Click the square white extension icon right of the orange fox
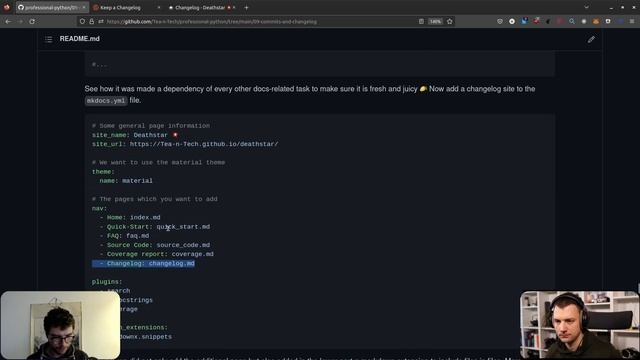Screen dimensions: 640x360 coord(608,21)
